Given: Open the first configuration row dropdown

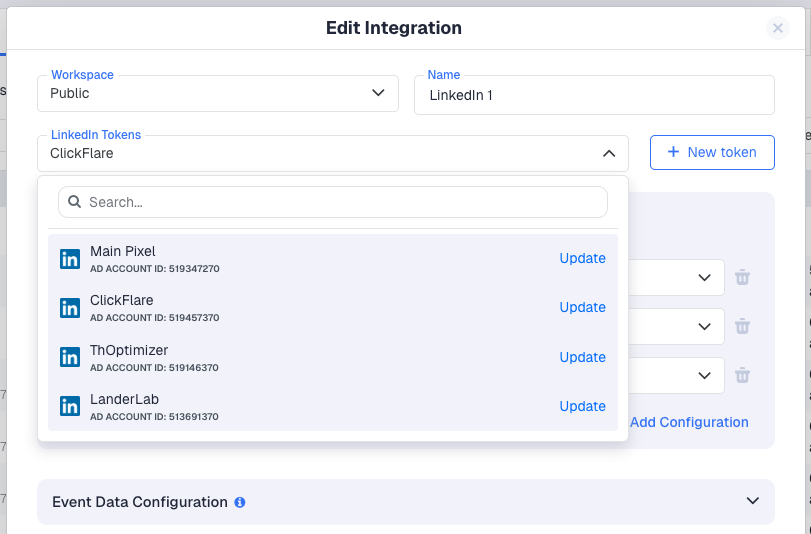Looking at the screenshot, I should 702,277.
